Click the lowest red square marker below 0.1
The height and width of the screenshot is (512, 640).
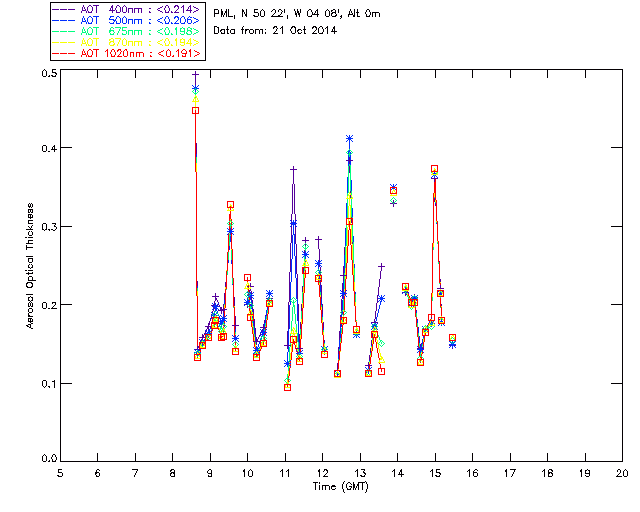(x=287, y=387)
